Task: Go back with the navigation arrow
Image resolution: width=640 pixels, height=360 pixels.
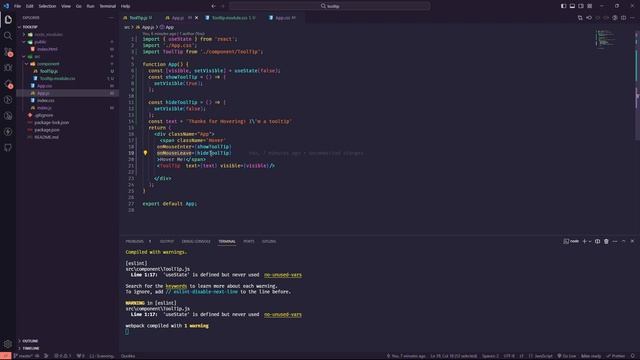Action: [213, 6]
